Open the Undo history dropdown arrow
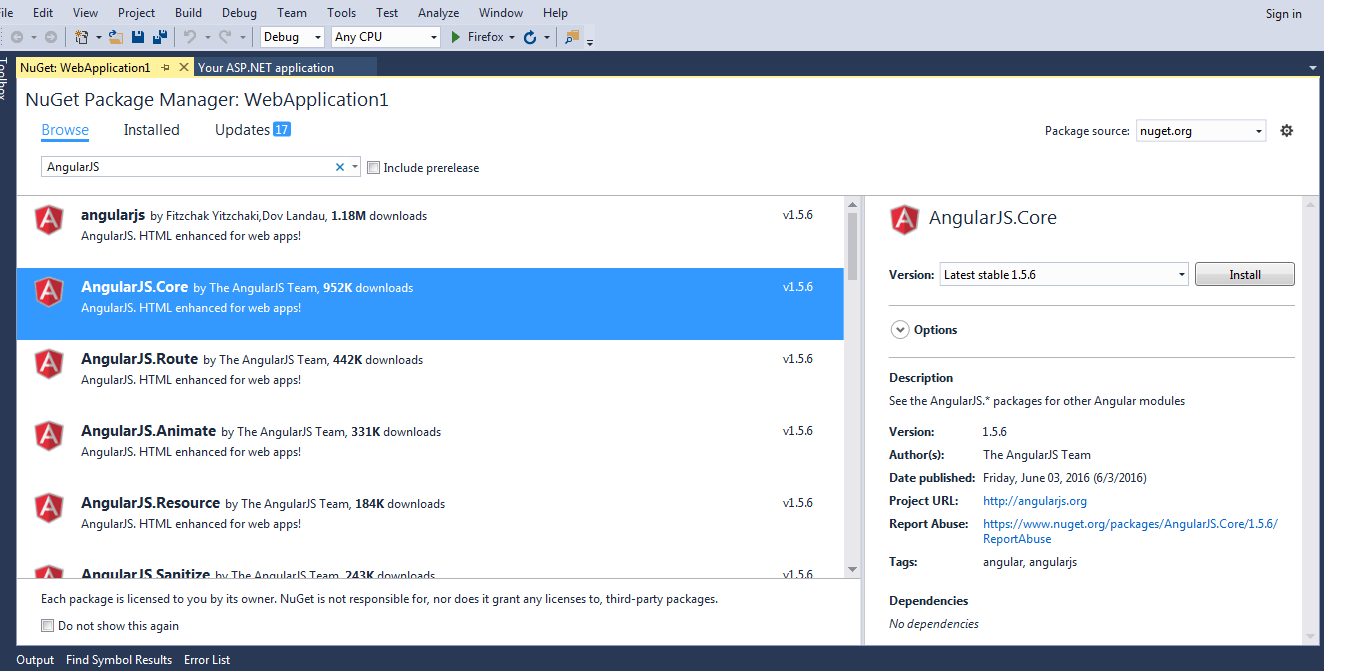 (x=208, y=37)
